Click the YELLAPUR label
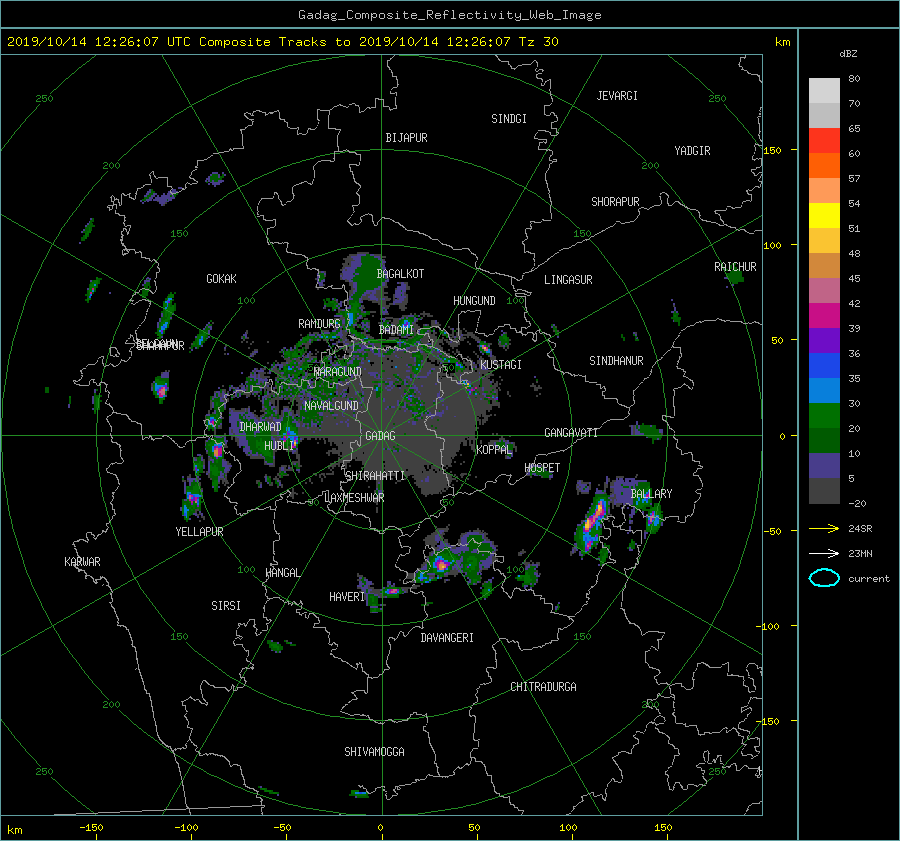The width and height of the screenshot is (900, 841). coord(199,532)
